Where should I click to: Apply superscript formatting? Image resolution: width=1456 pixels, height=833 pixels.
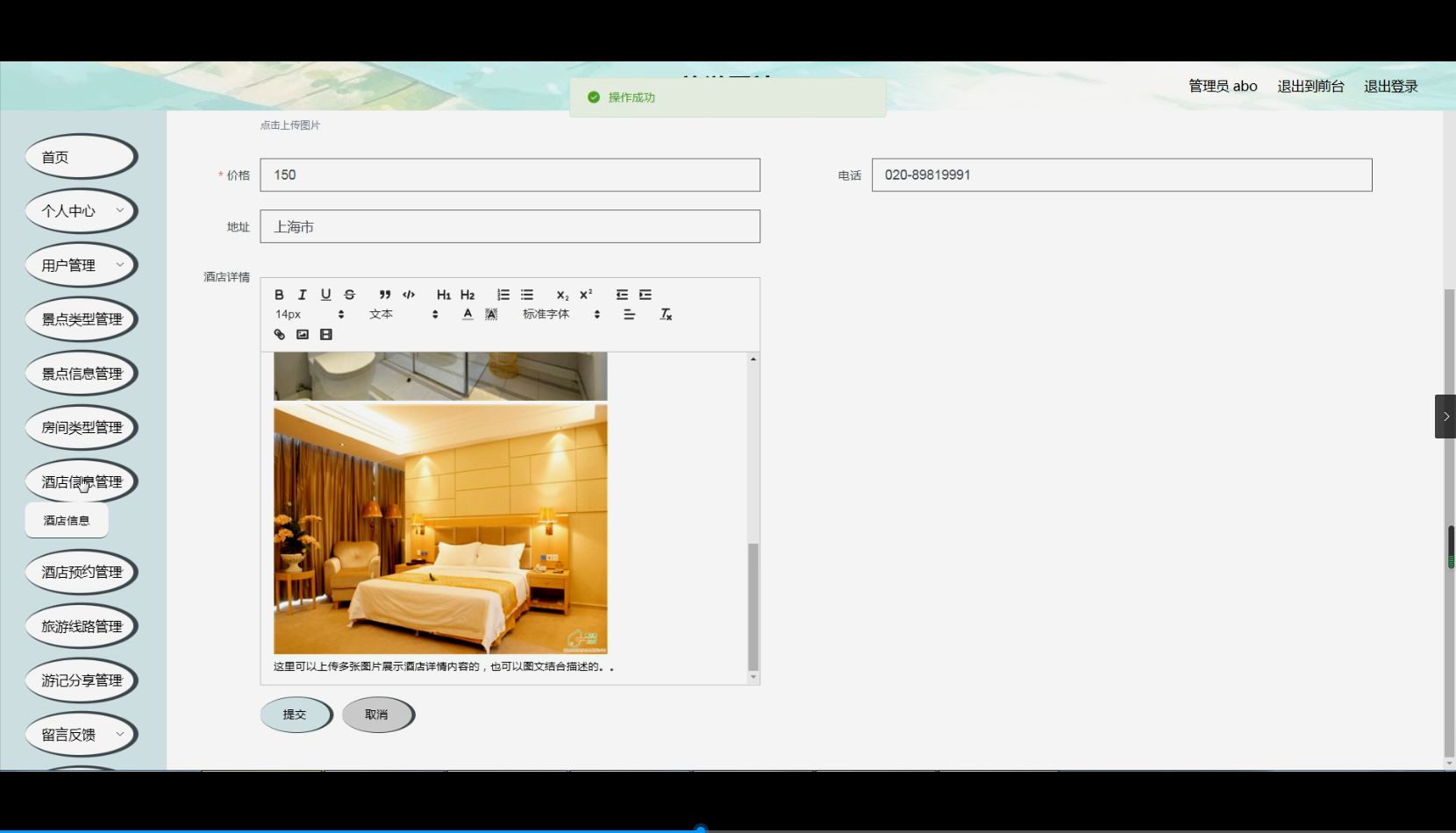coord(586,295)
